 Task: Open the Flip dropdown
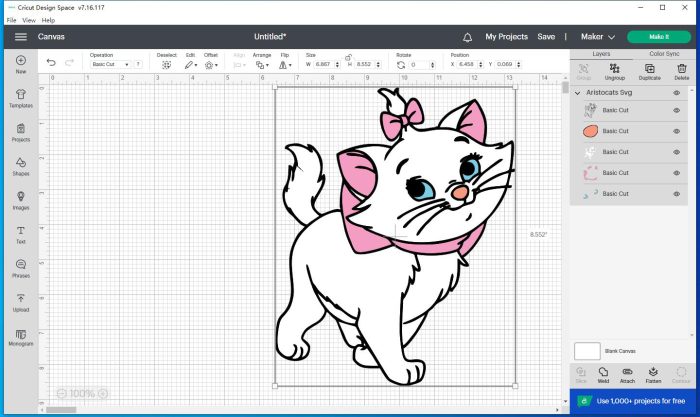tap(285, 65)
